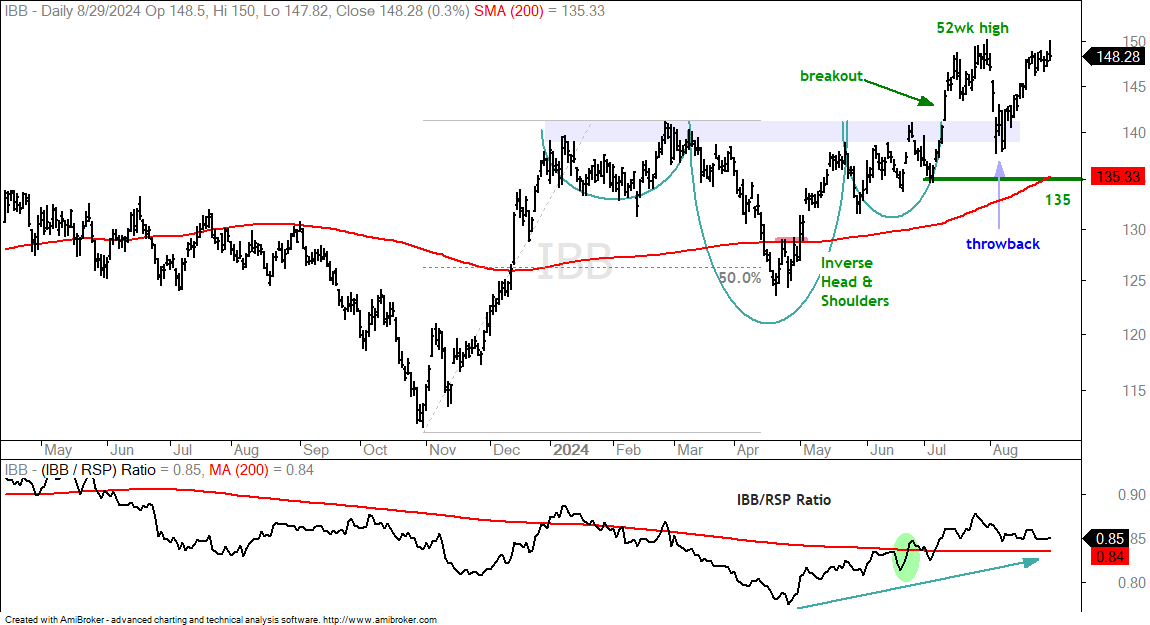Click the teal rising arrow in ratio panel

click(918, 584)
